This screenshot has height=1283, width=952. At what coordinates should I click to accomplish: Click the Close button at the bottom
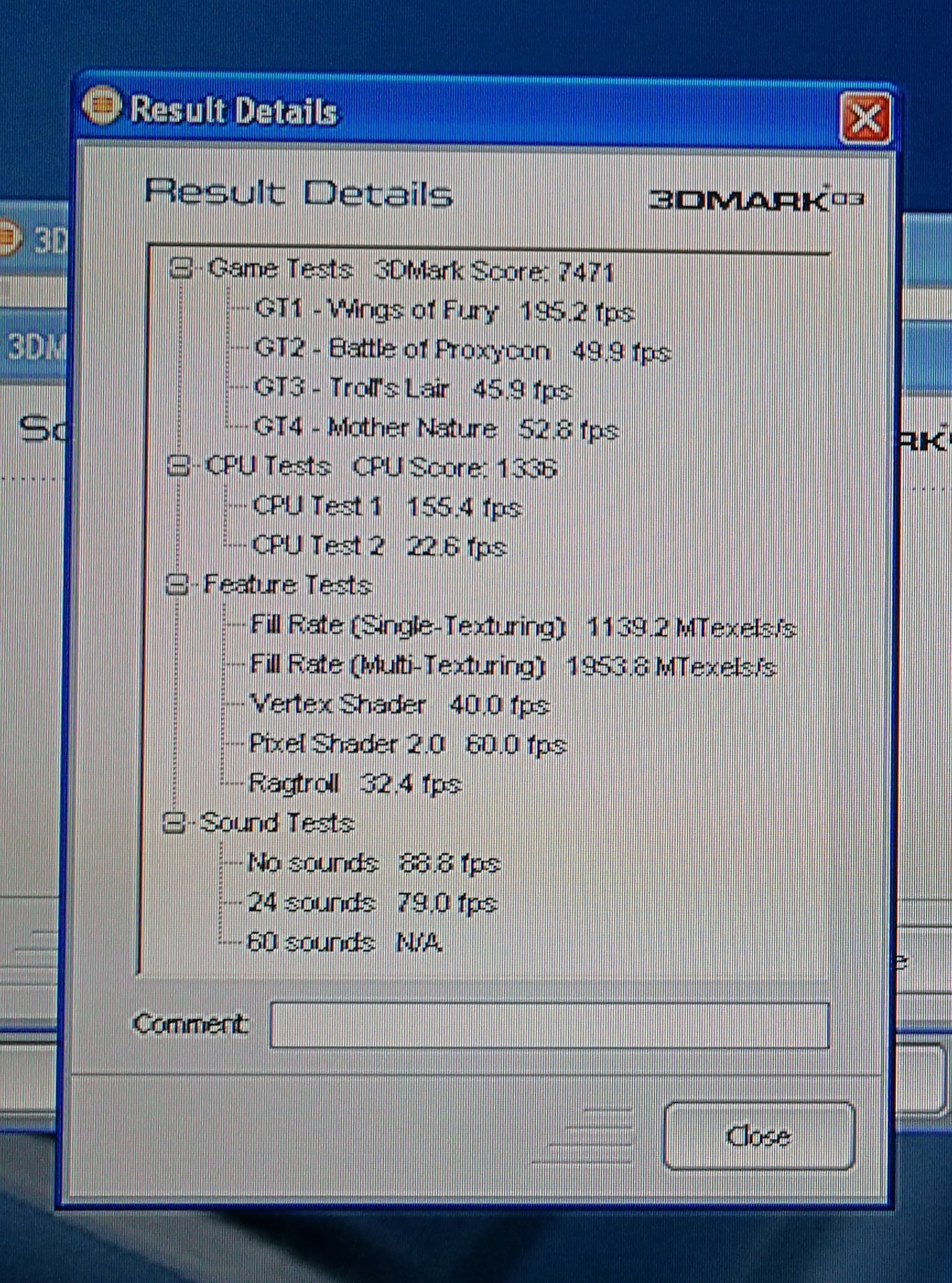pos(759,1136)
